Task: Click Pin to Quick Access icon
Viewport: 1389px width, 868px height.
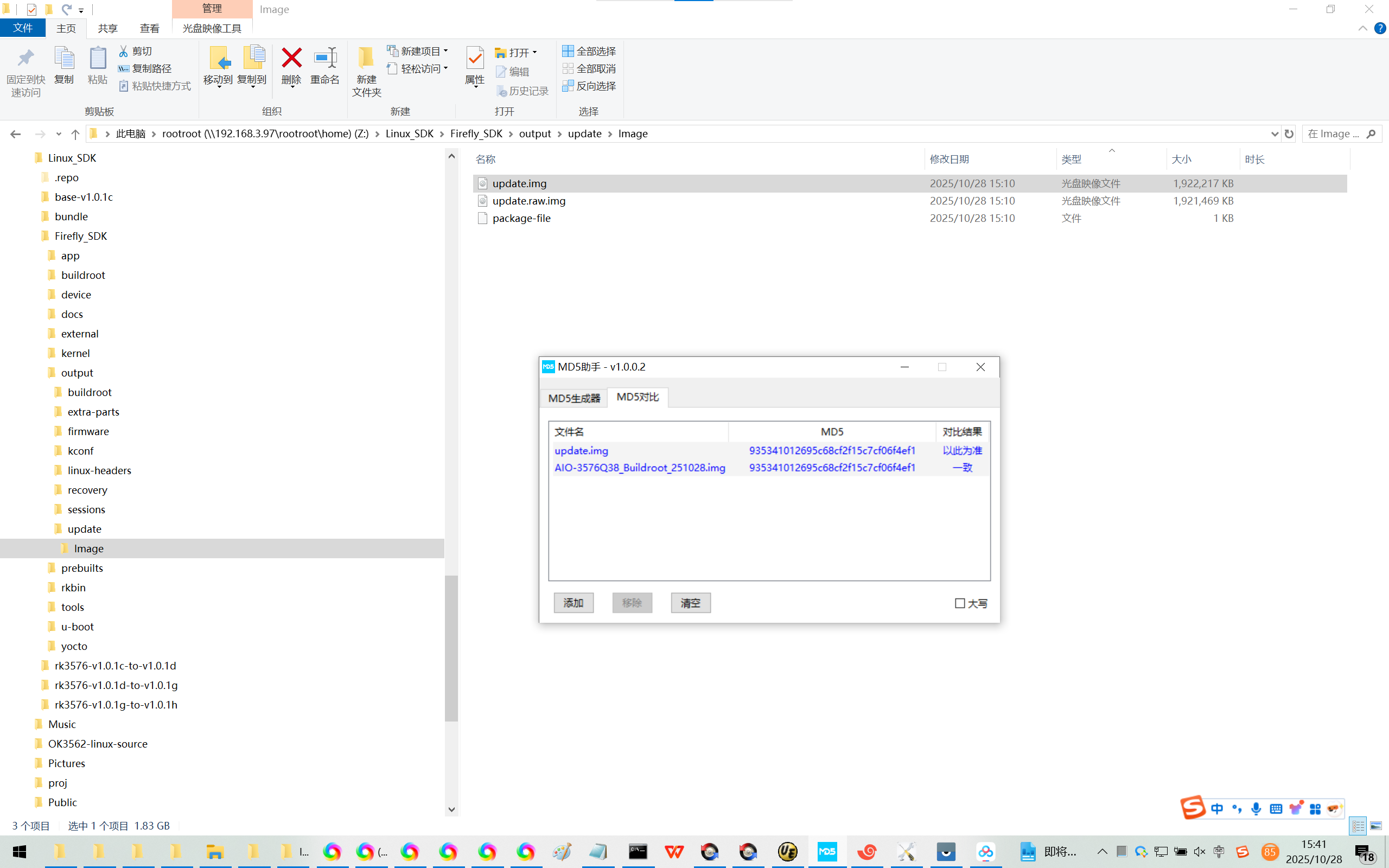Action: 26,58
